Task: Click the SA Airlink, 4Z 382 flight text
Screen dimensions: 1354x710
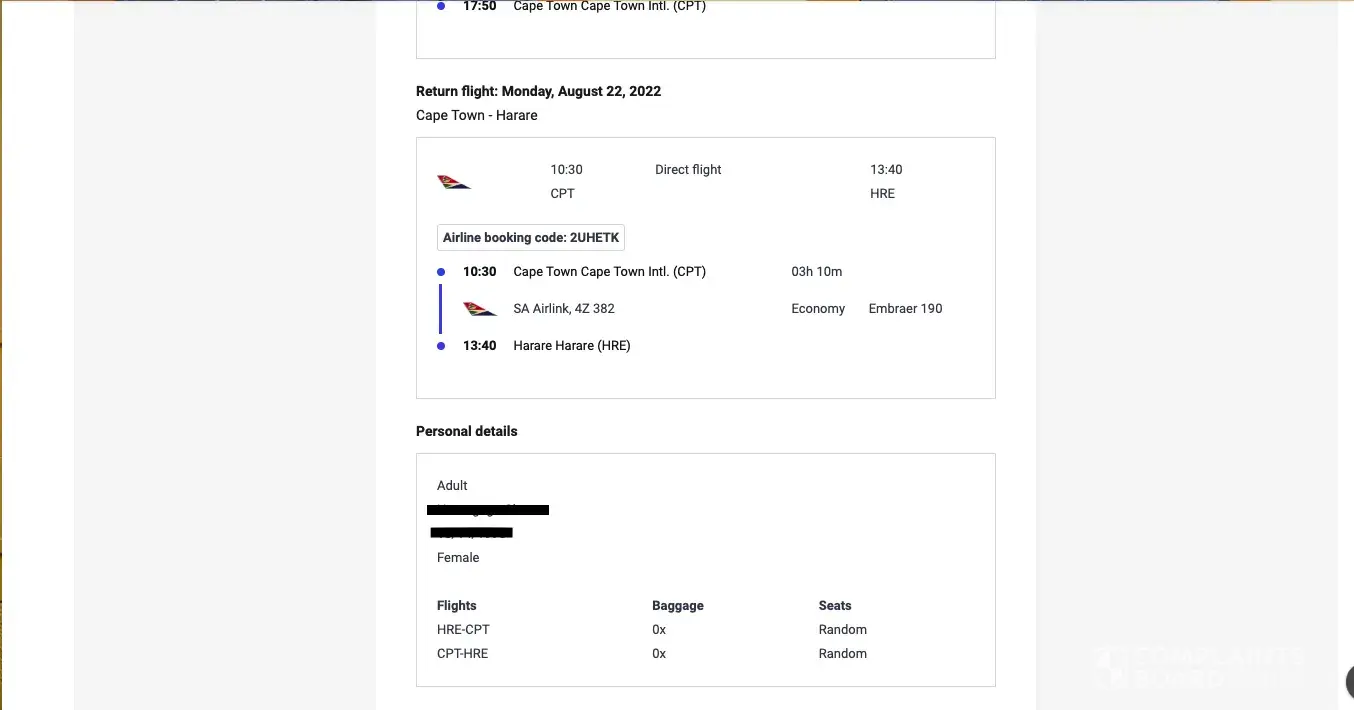Action: pyautogui.click(x=564, y=309)
